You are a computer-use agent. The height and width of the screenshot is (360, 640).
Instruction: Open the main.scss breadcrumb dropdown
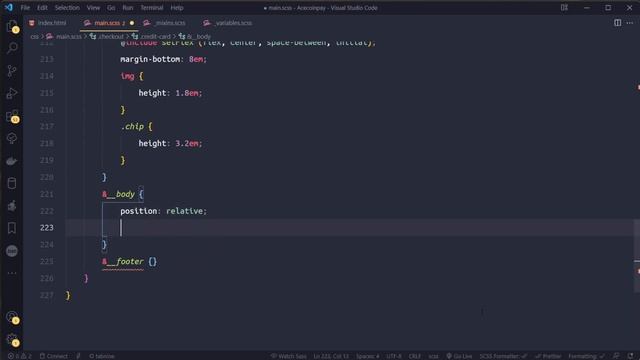pos(64,36)
